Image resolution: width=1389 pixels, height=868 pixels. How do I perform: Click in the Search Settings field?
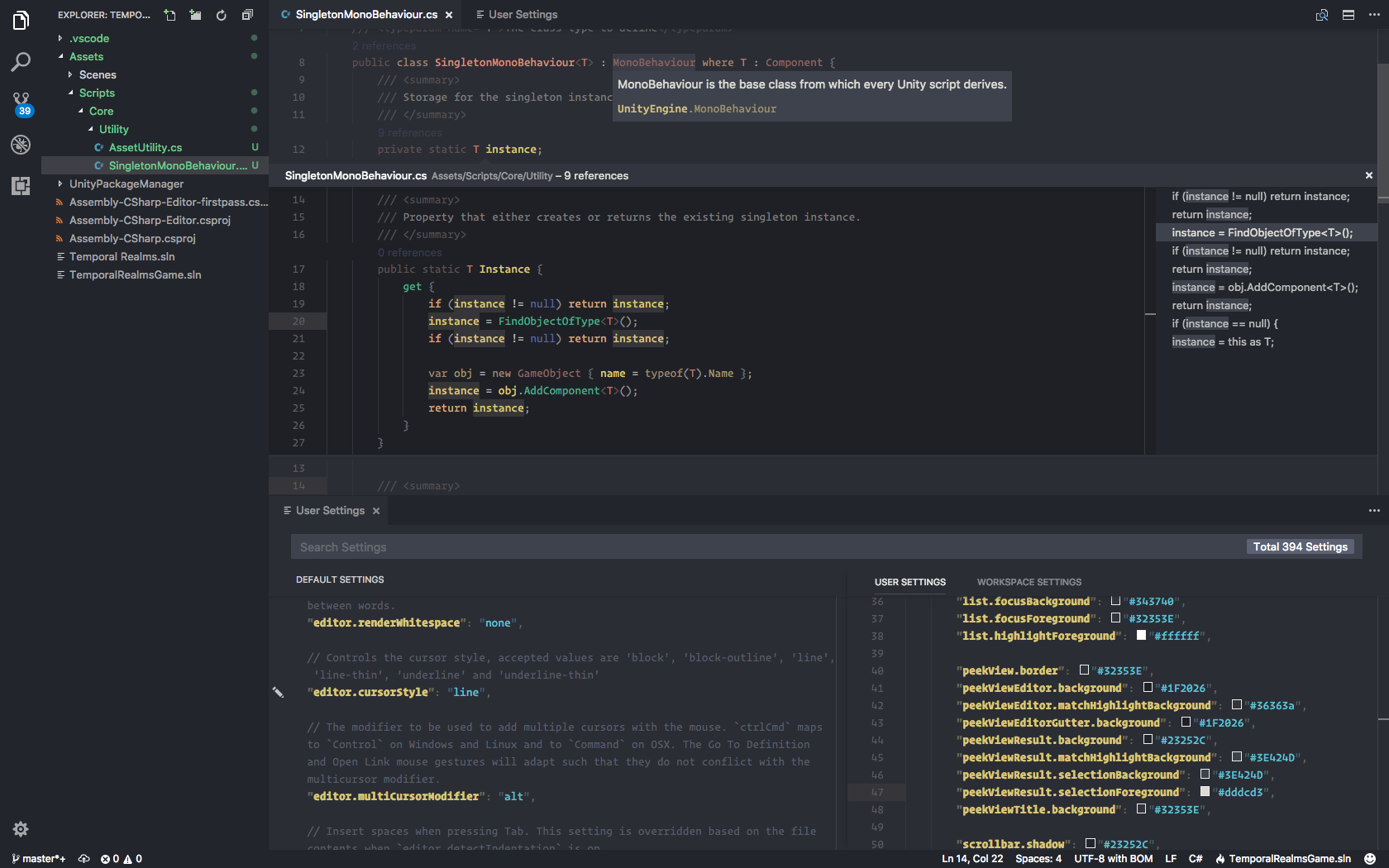766,547
